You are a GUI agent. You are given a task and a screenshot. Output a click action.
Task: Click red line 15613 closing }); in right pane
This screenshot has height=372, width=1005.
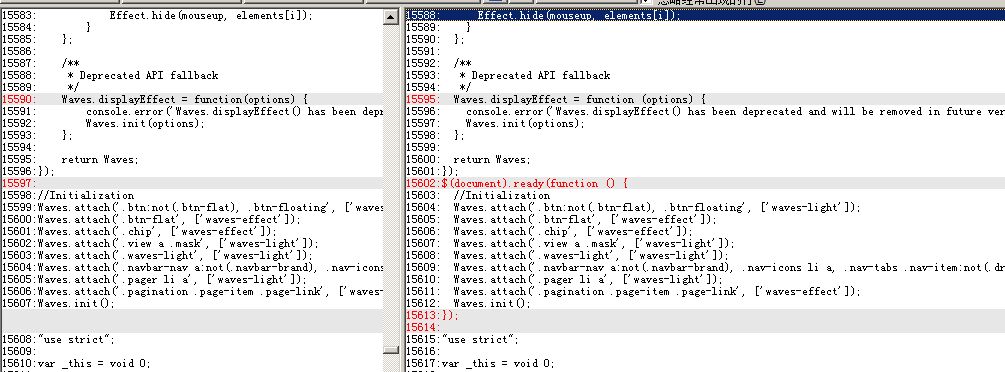[705, 316]
